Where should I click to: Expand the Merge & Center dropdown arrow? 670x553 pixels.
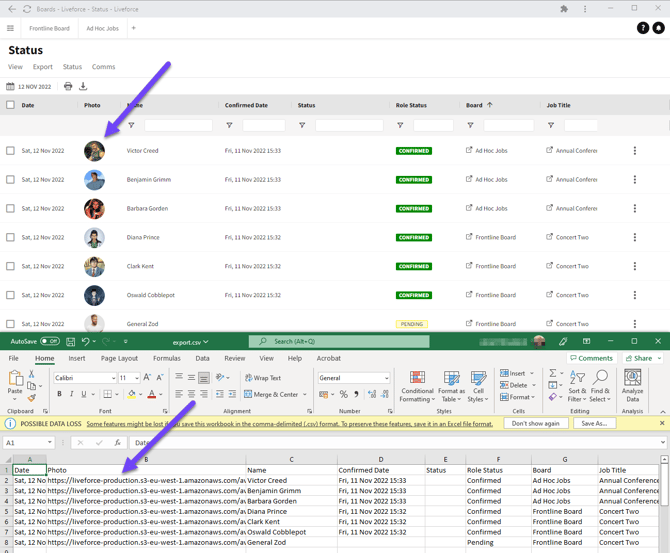pos(305,394)
